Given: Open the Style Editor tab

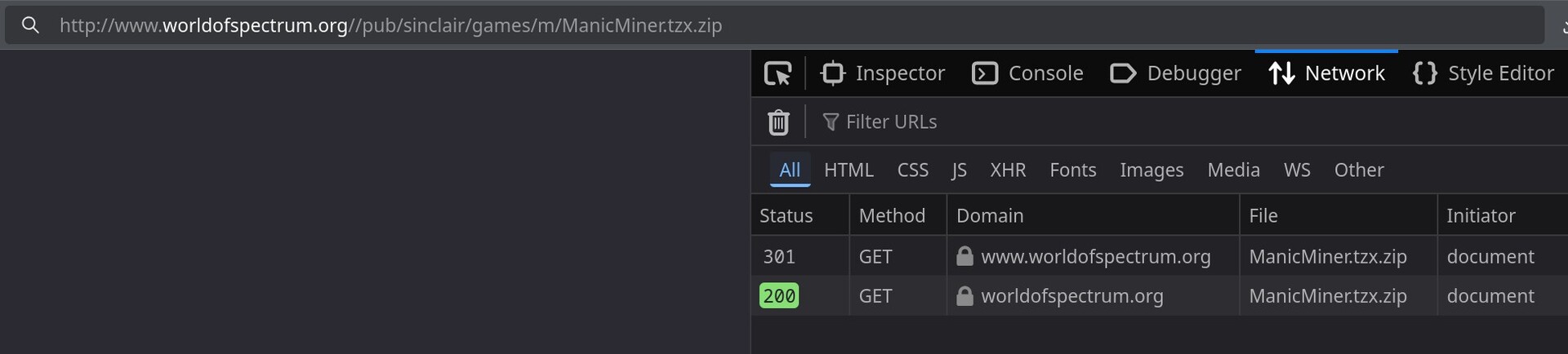Looking at the screenshot, I should click(1483, 73).
